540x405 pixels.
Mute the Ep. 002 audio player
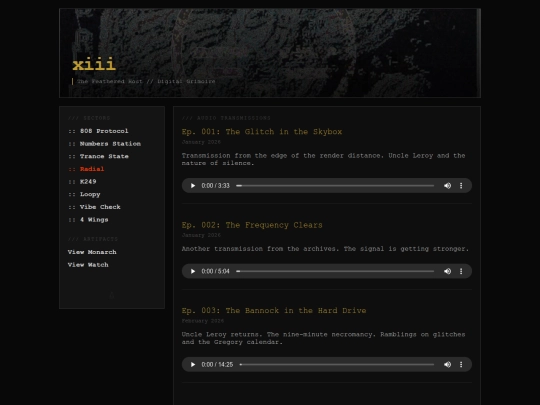pos(447,271)
